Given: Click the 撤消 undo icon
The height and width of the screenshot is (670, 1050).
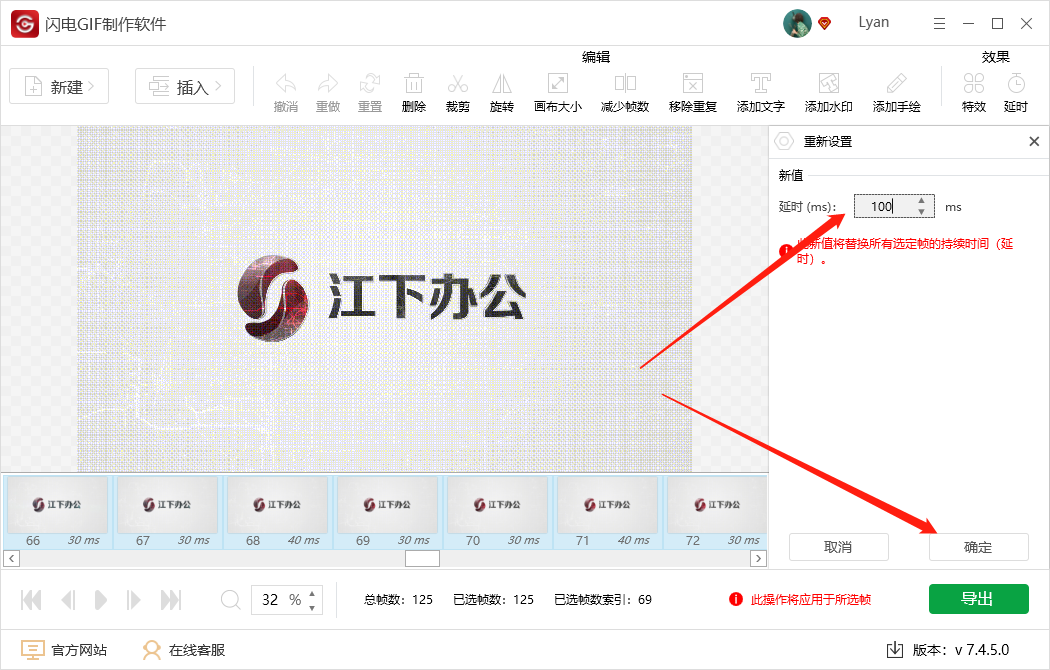Looking at the screenshot, I should [x=286, y=84].
